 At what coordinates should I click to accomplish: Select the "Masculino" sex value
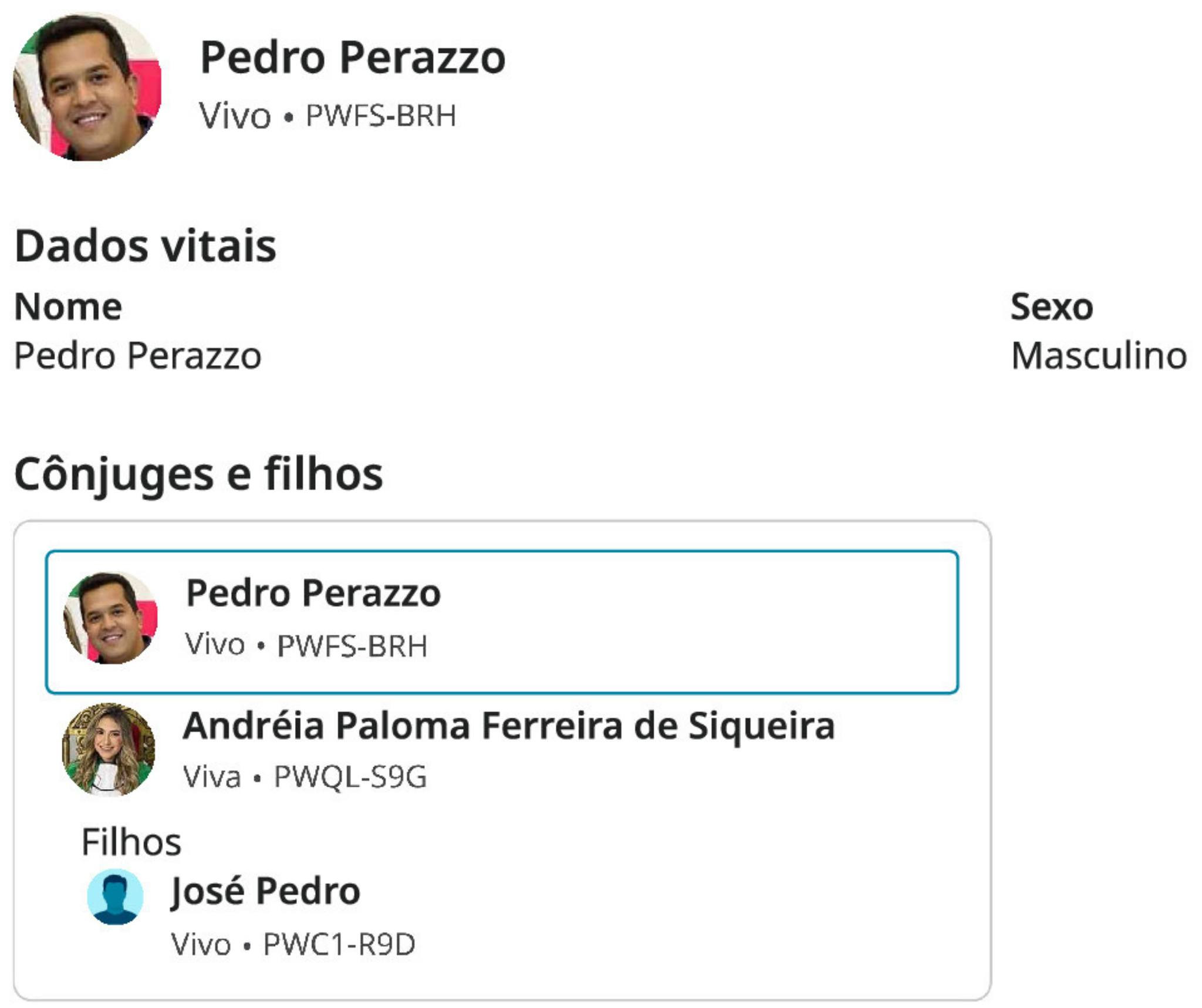(x=1099, y=356)
